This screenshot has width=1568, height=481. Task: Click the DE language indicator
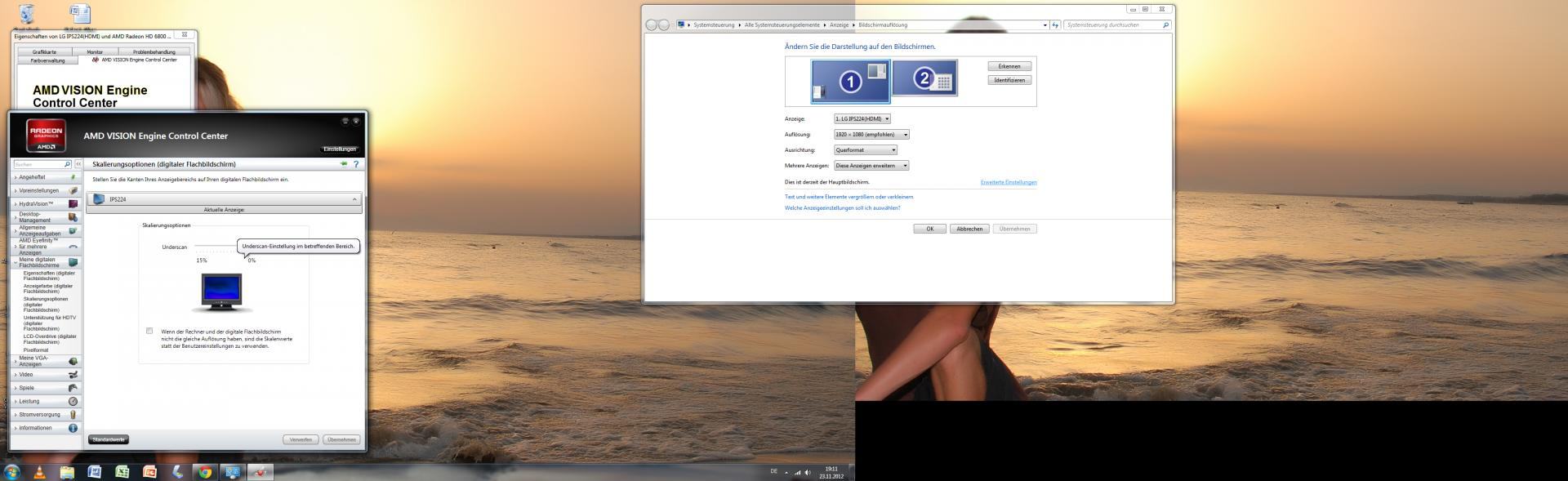point(773,471)
